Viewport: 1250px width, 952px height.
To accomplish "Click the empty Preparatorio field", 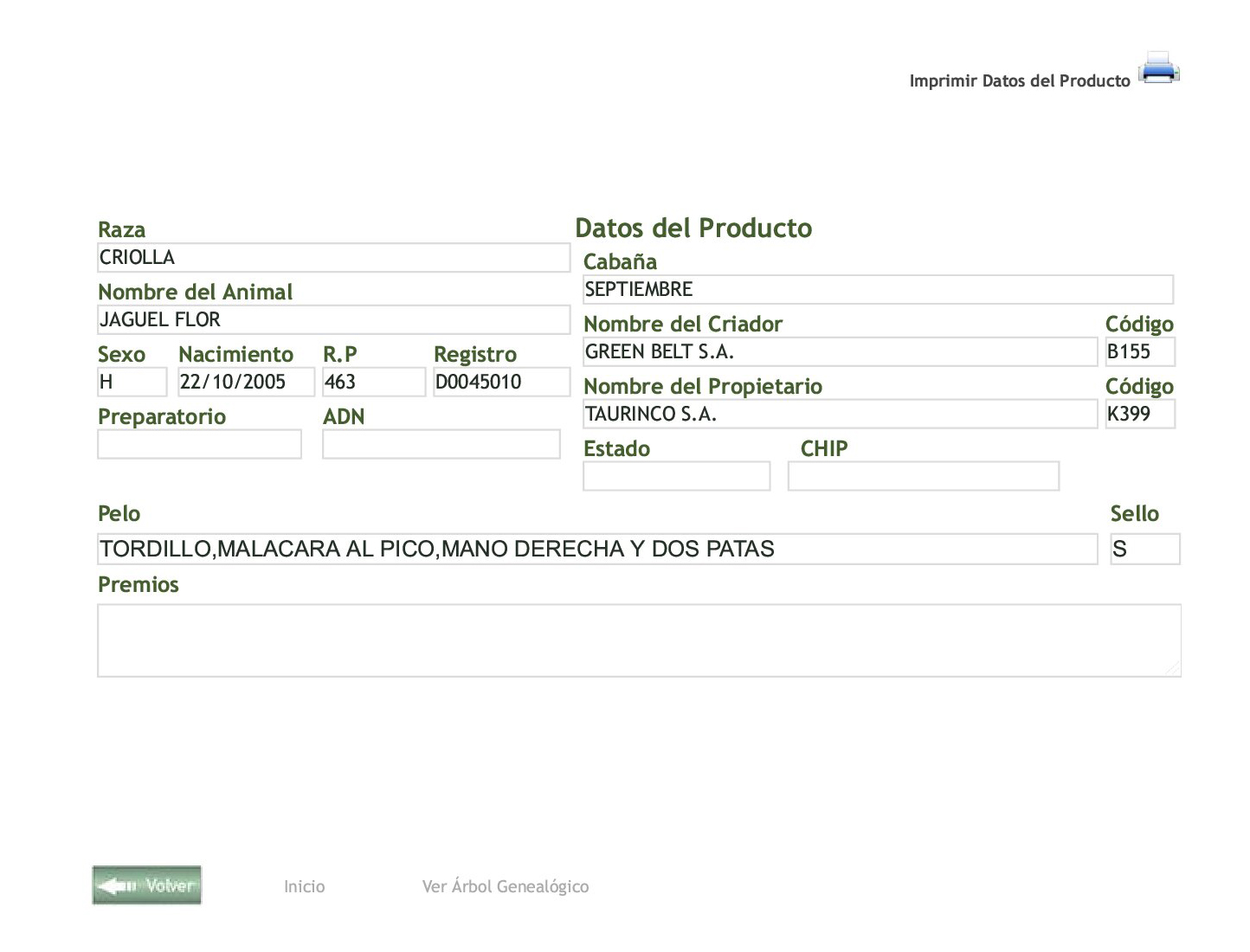I will 199,445.
